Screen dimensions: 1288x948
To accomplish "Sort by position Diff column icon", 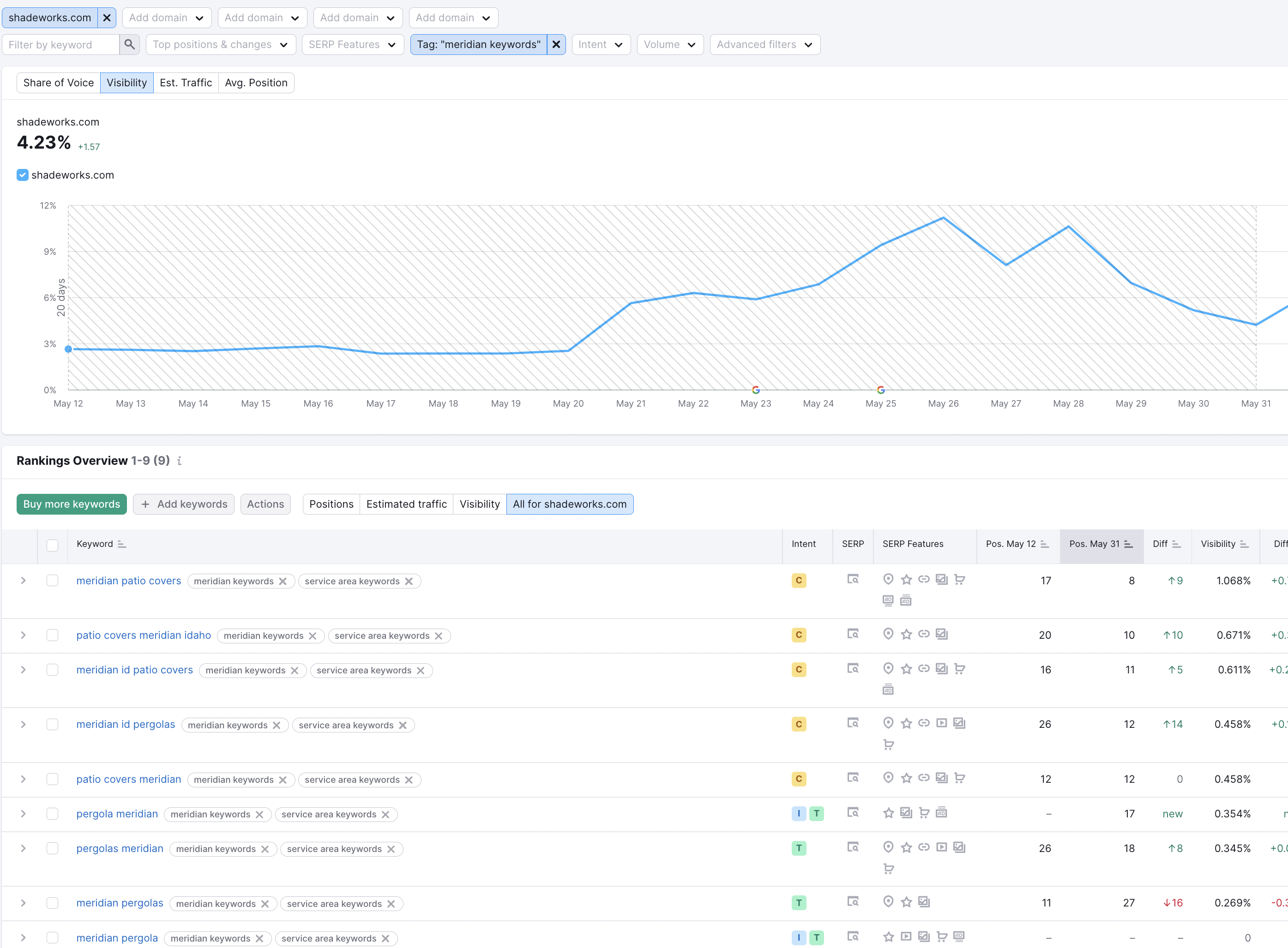I will coord(1177,544).
